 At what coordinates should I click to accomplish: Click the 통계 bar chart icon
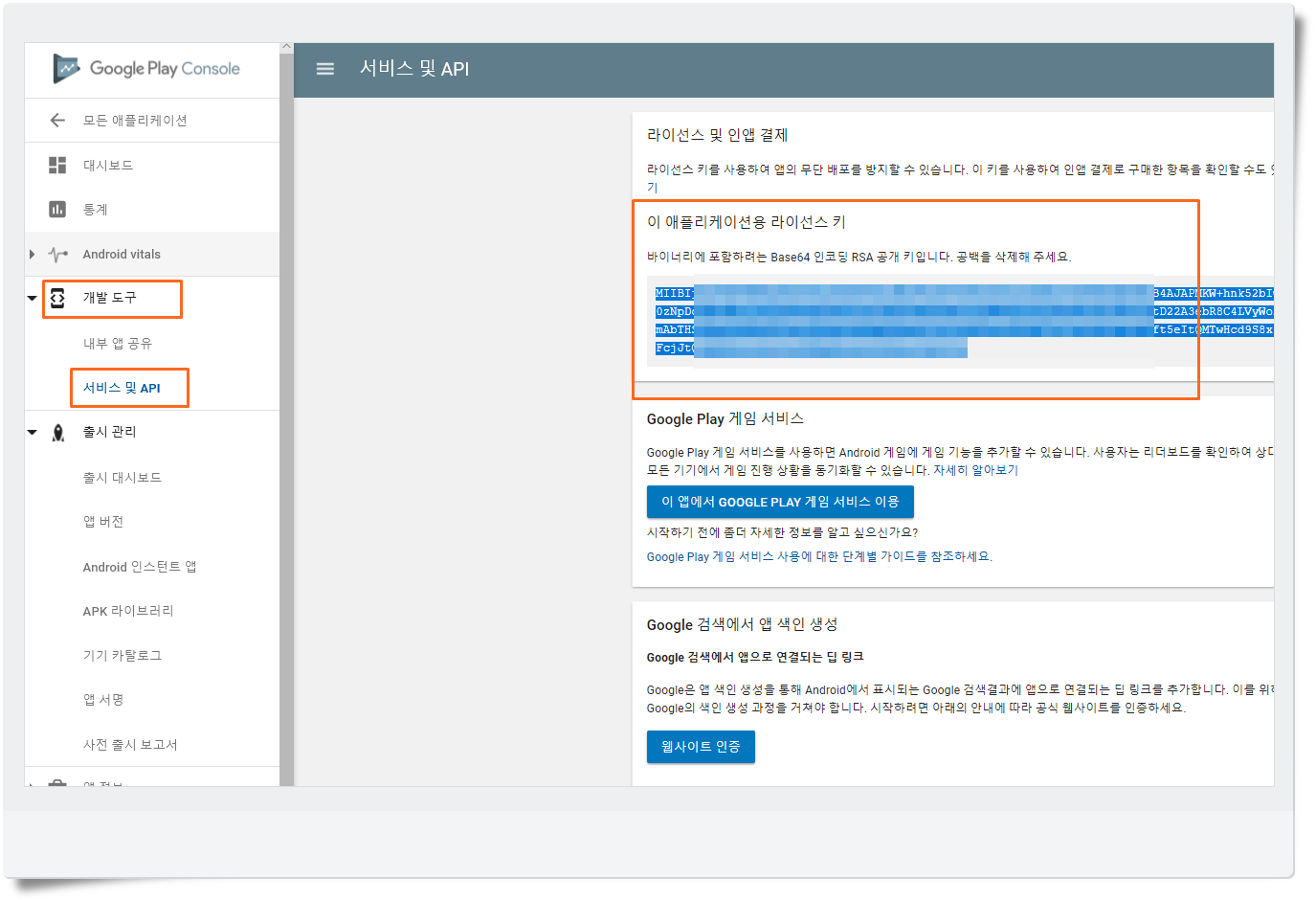pos(57,209)
